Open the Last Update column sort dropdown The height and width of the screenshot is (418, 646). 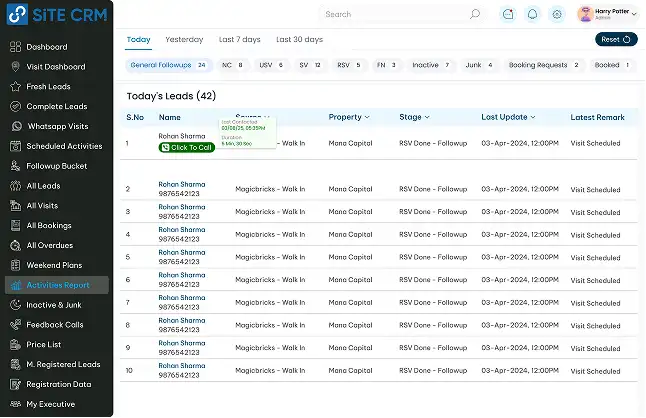click(533, 117)
